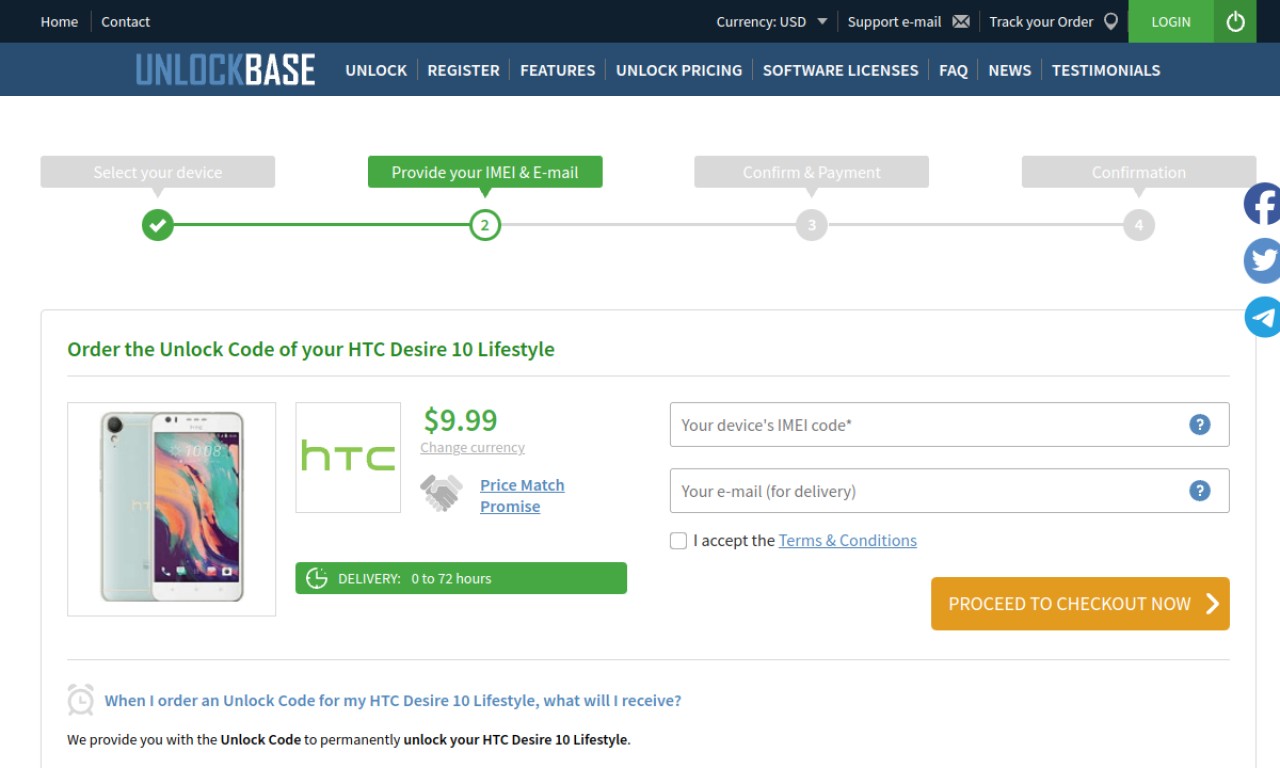Open the Twitter share icon
1280x768 pixels.
click(1262, 260)
